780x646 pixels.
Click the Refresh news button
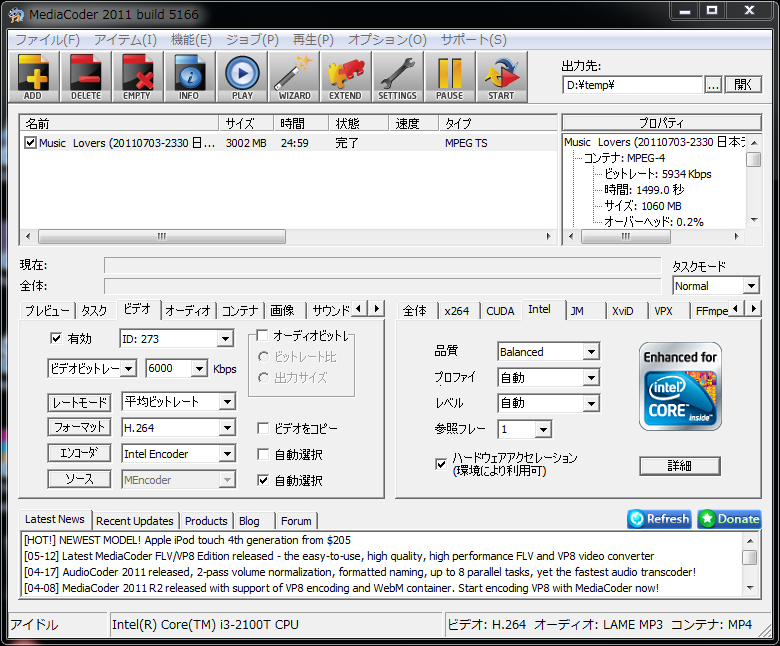[659, 519]
